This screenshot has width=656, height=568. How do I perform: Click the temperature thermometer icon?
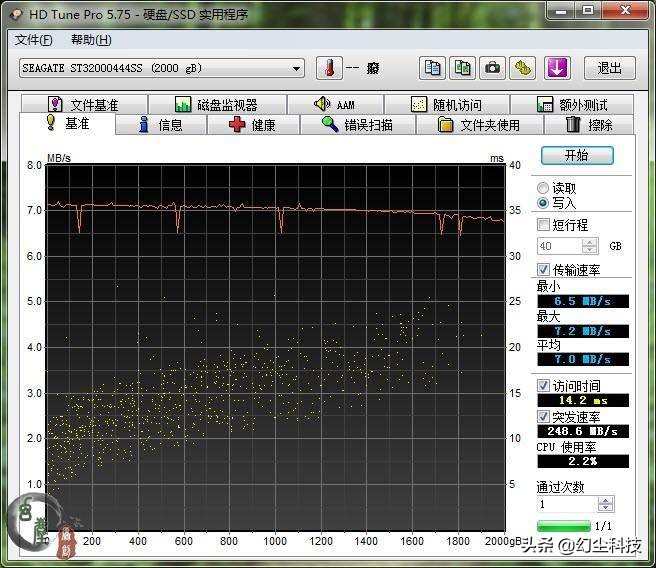tap(329, 68)
